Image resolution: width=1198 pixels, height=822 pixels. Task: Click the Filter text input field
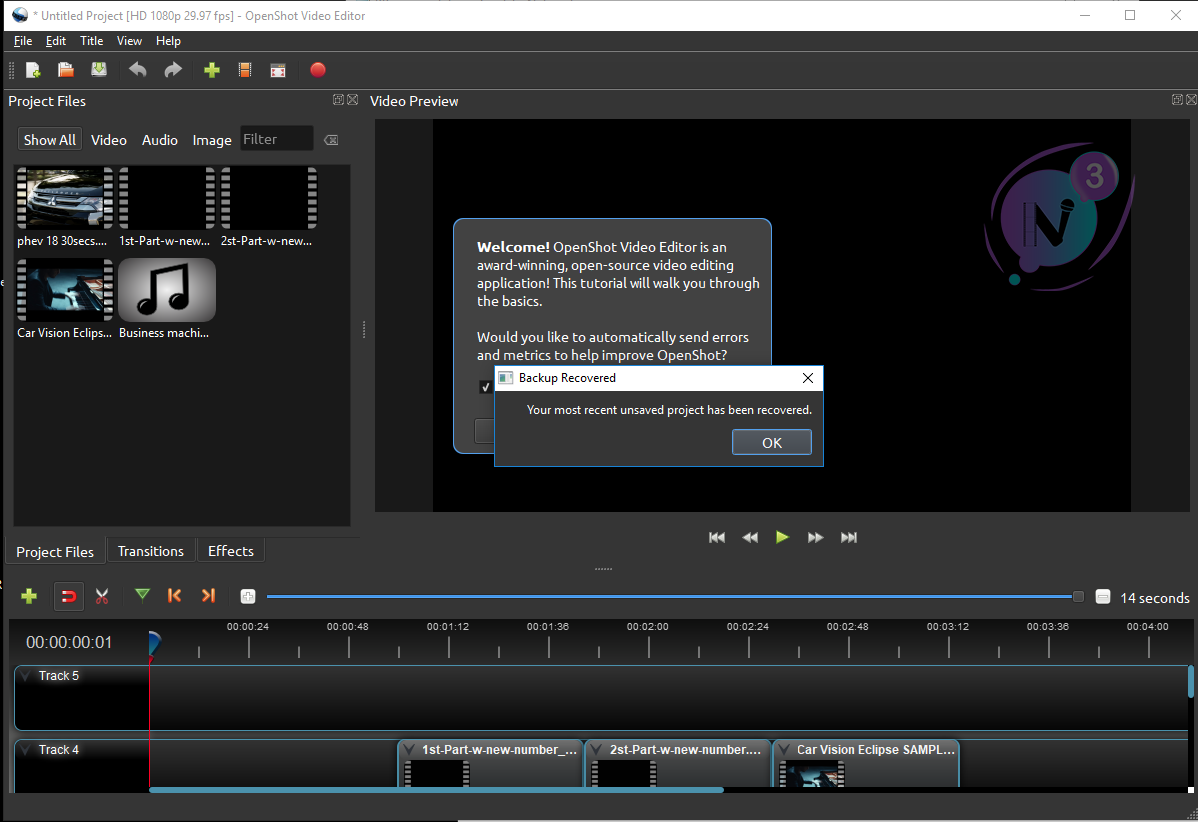click(x=277, y=139)
